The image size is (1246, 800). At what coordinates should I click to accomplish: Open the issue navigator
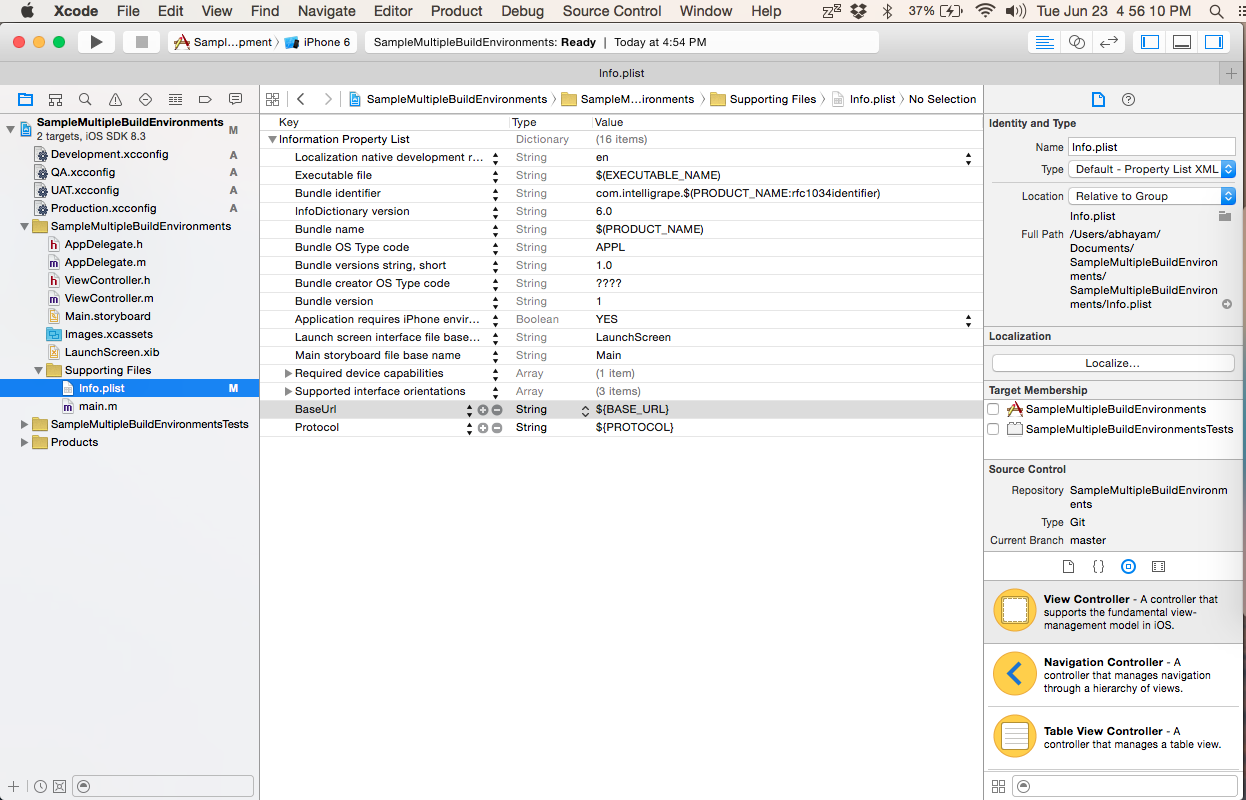point(116,99)
